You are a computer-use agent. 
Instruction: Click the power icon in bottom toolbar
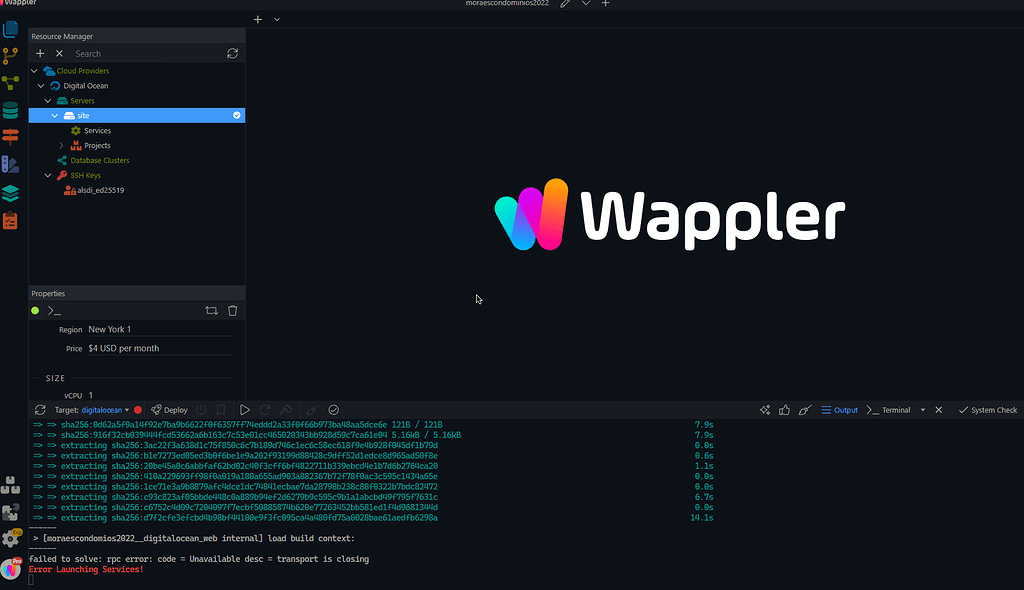click(x=201, y=410)
